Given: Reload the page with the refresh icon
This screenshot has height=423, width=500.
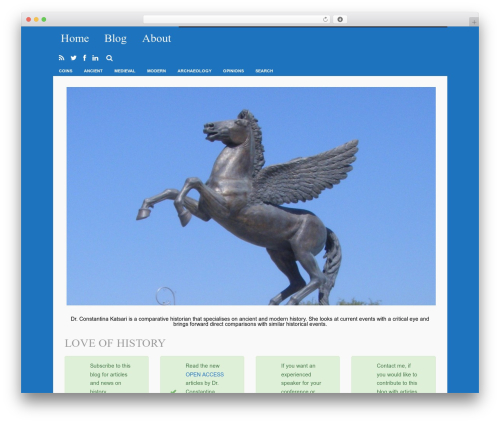Looking at the screenshot, I should tap(325, 19).
